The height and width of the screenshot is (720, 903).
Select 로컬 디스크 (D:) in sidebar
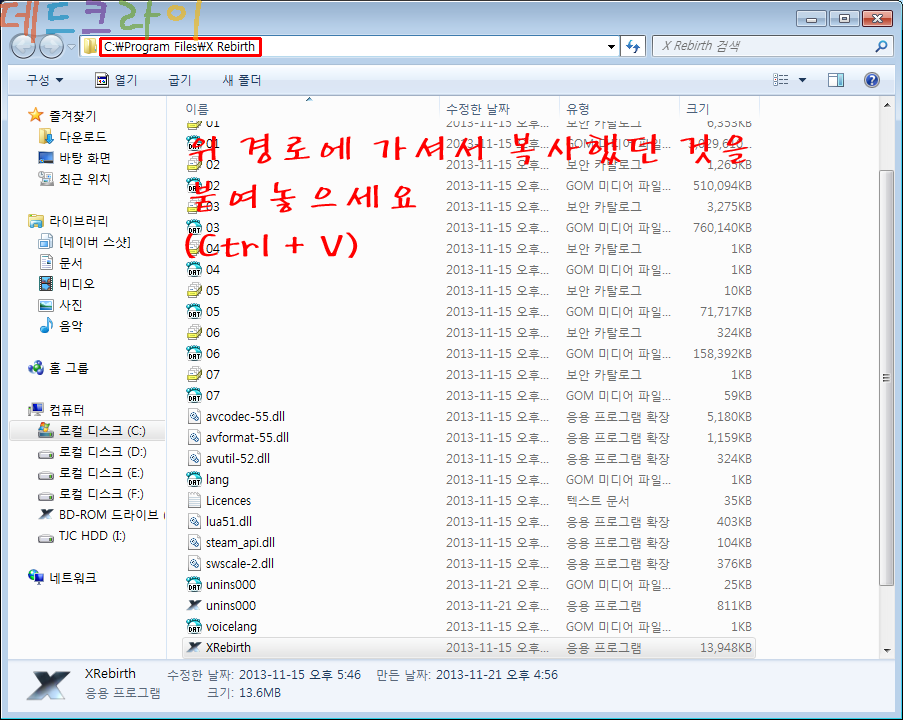point(103,452)
